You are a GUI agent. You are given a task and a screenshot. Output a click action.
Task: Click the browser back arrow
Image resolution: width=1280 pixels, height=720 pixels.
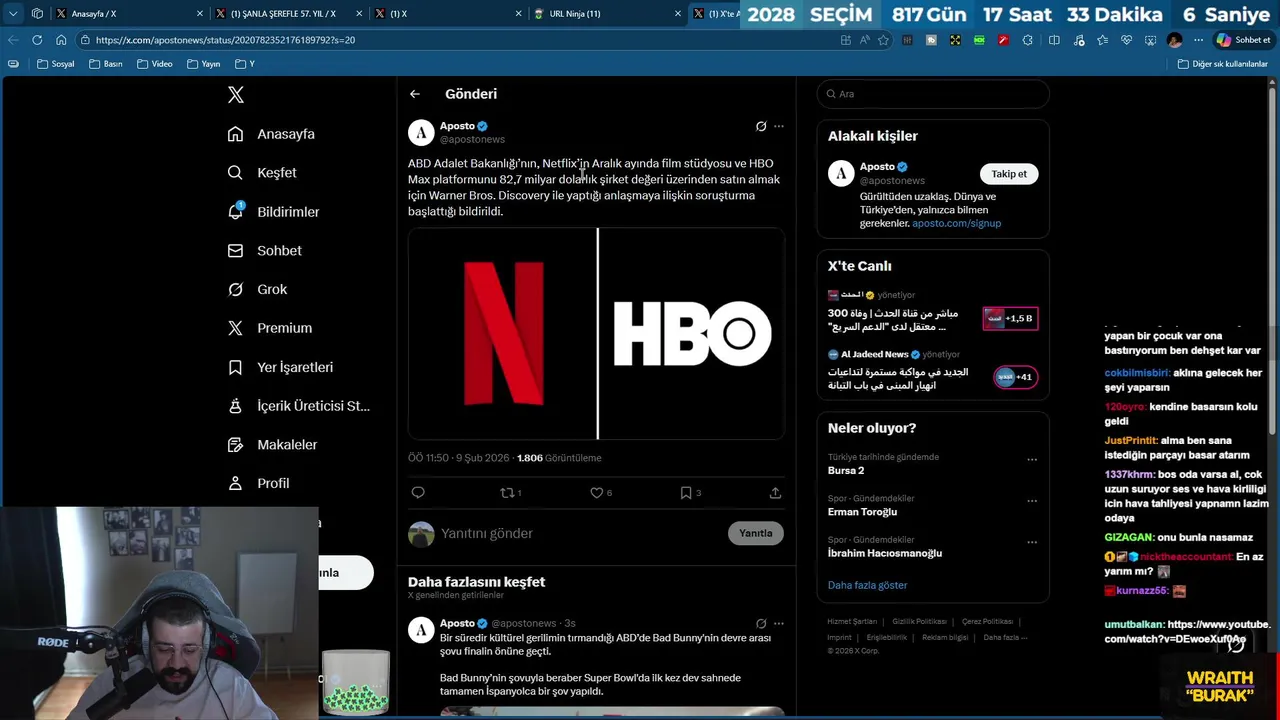[x=13, y=40]
